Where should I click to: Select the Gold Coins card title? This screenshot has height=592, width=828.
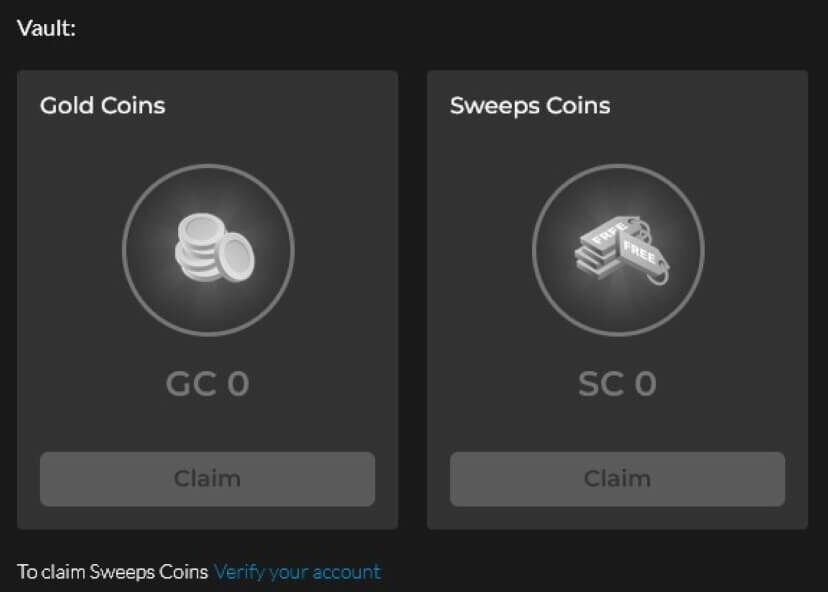pyautogui.click(x=102, y=105)
